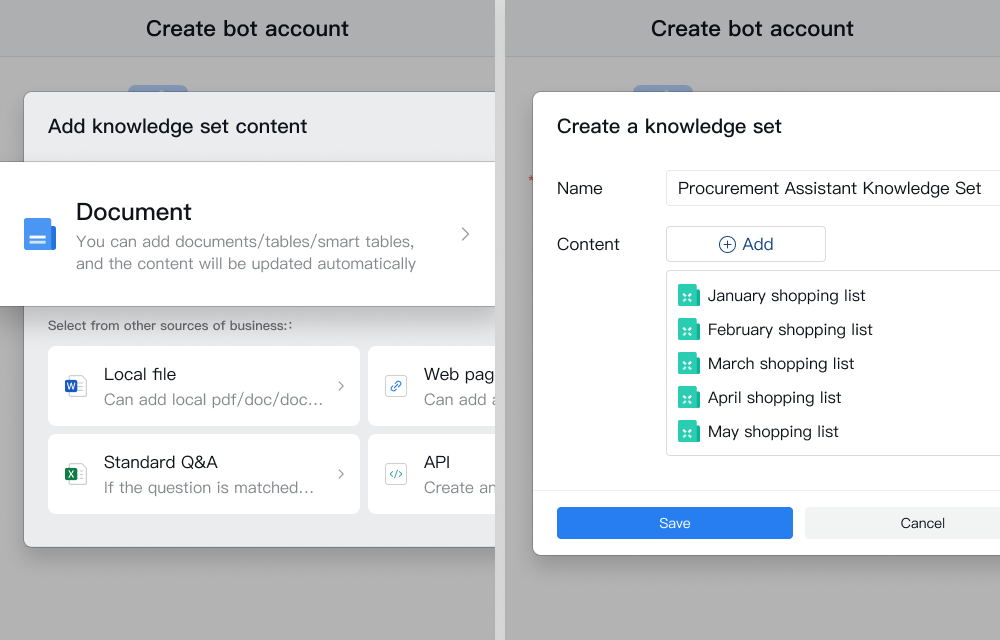Edit the knowledge set Name field
1000x640 pixels.
click(x=830, y=188)
